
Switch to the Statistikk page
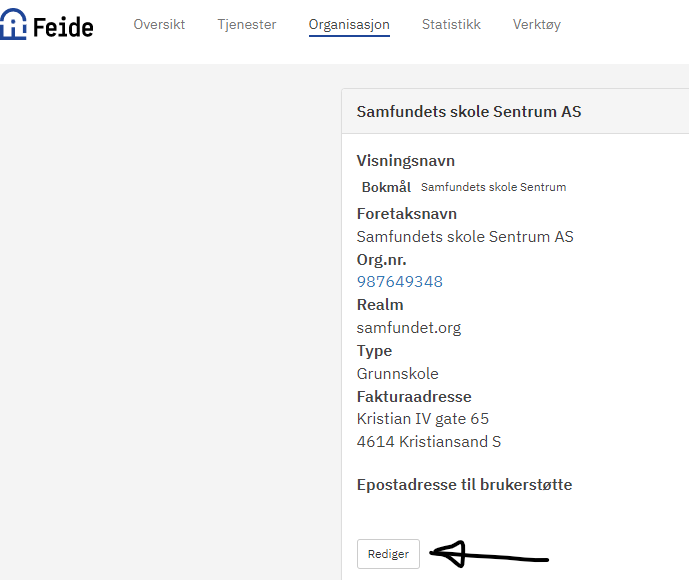tap(451, 24)
